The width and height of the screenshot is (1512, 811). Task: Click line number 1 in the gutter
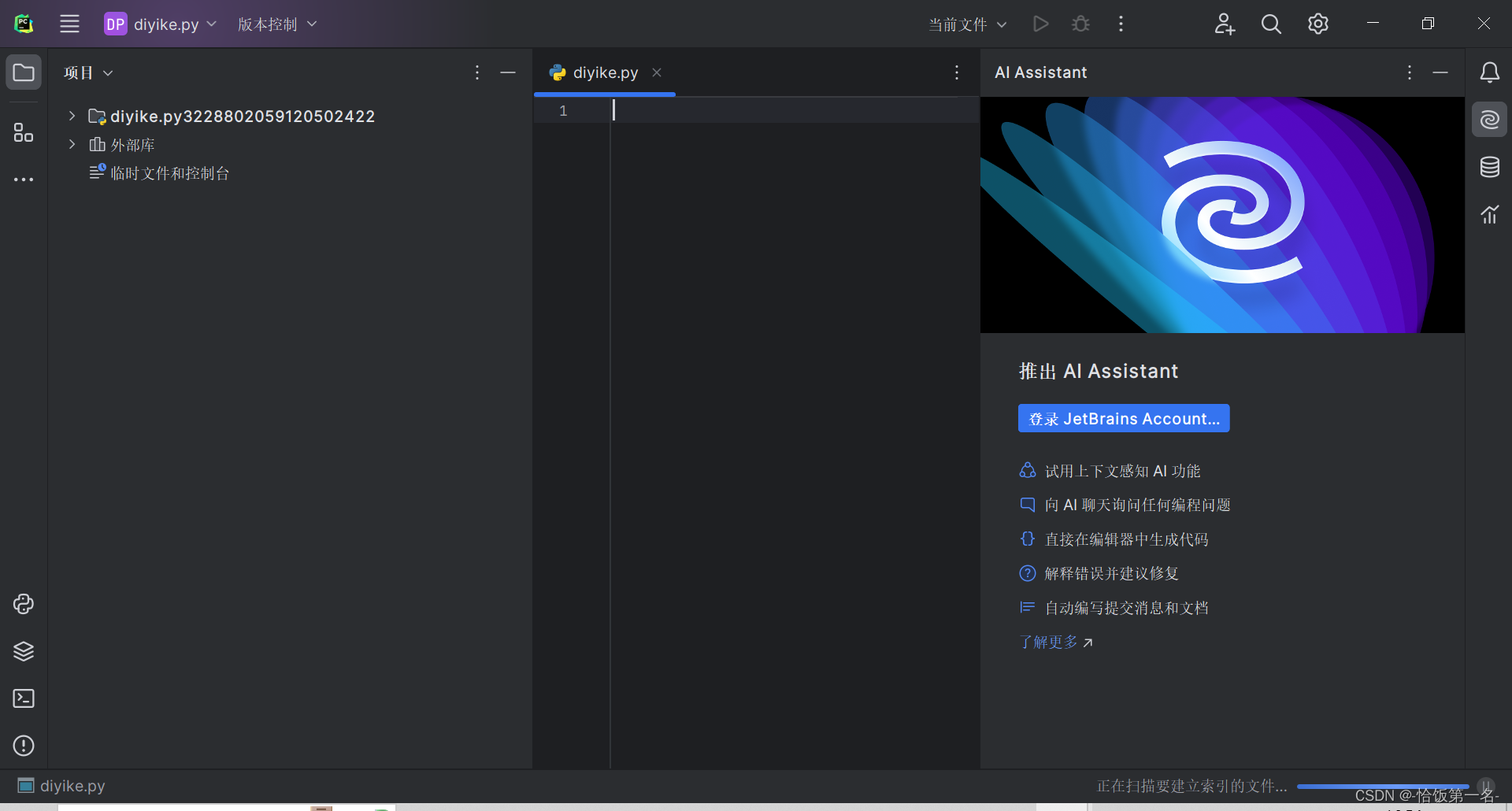tap(563, 110)
